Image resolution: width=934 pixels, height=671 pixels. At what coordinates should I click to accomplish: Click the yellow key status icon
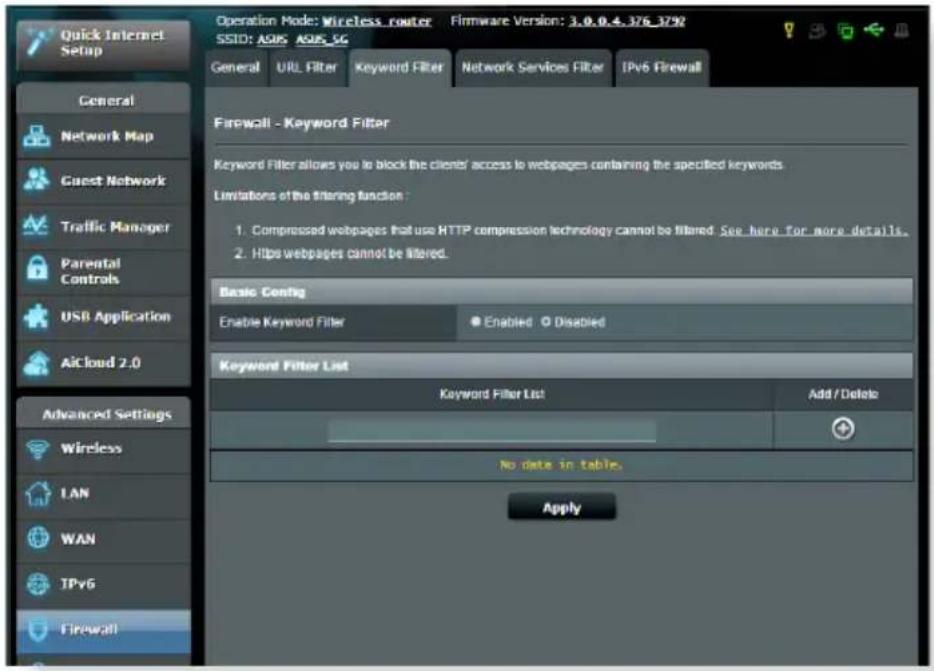point(789,30)
